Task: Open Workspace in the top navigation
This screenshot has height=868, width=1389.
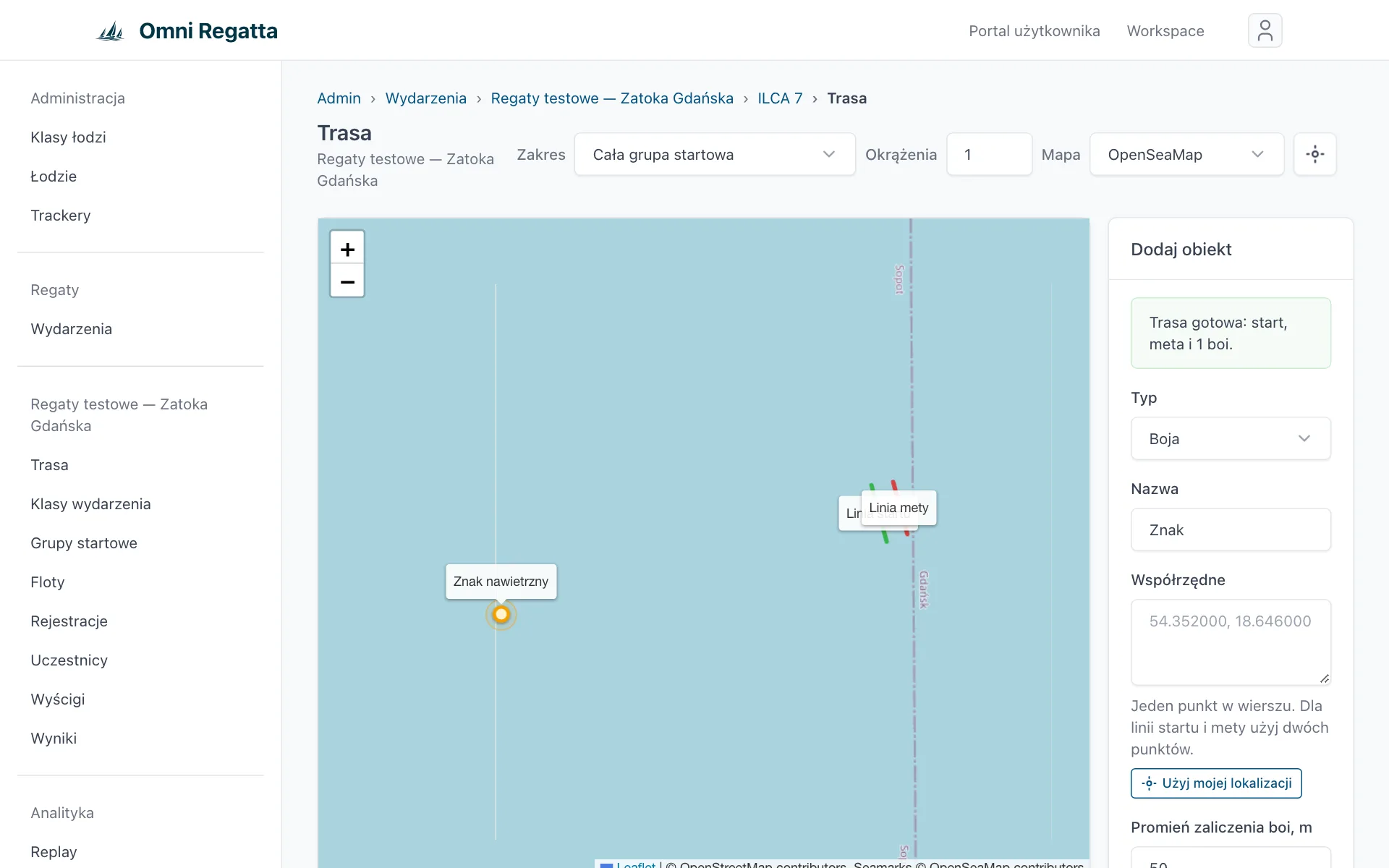Action: (x=1165, y=31)
